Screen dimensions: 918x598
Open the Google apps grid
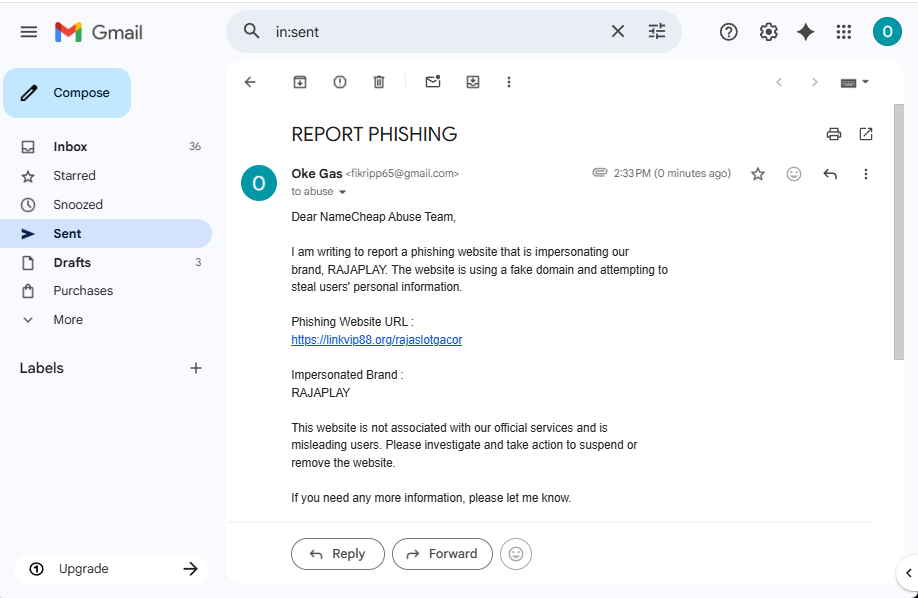click(844, 32)
